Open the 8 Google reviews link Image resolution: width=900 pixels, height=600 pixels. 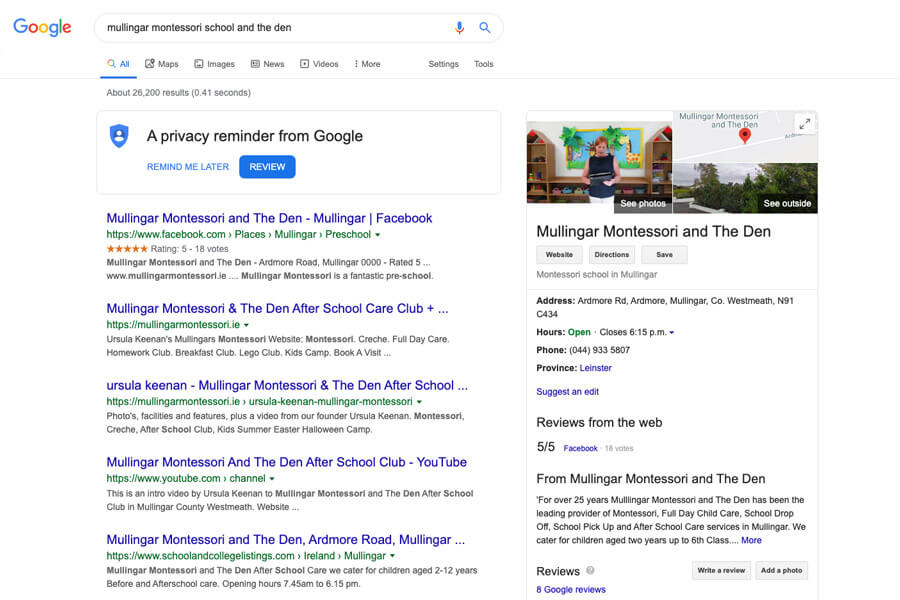tap(571, 590)
